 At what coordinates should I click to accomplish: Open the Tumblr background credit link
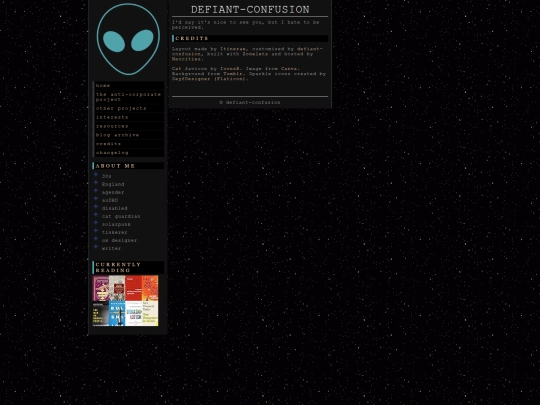(233, 74)
